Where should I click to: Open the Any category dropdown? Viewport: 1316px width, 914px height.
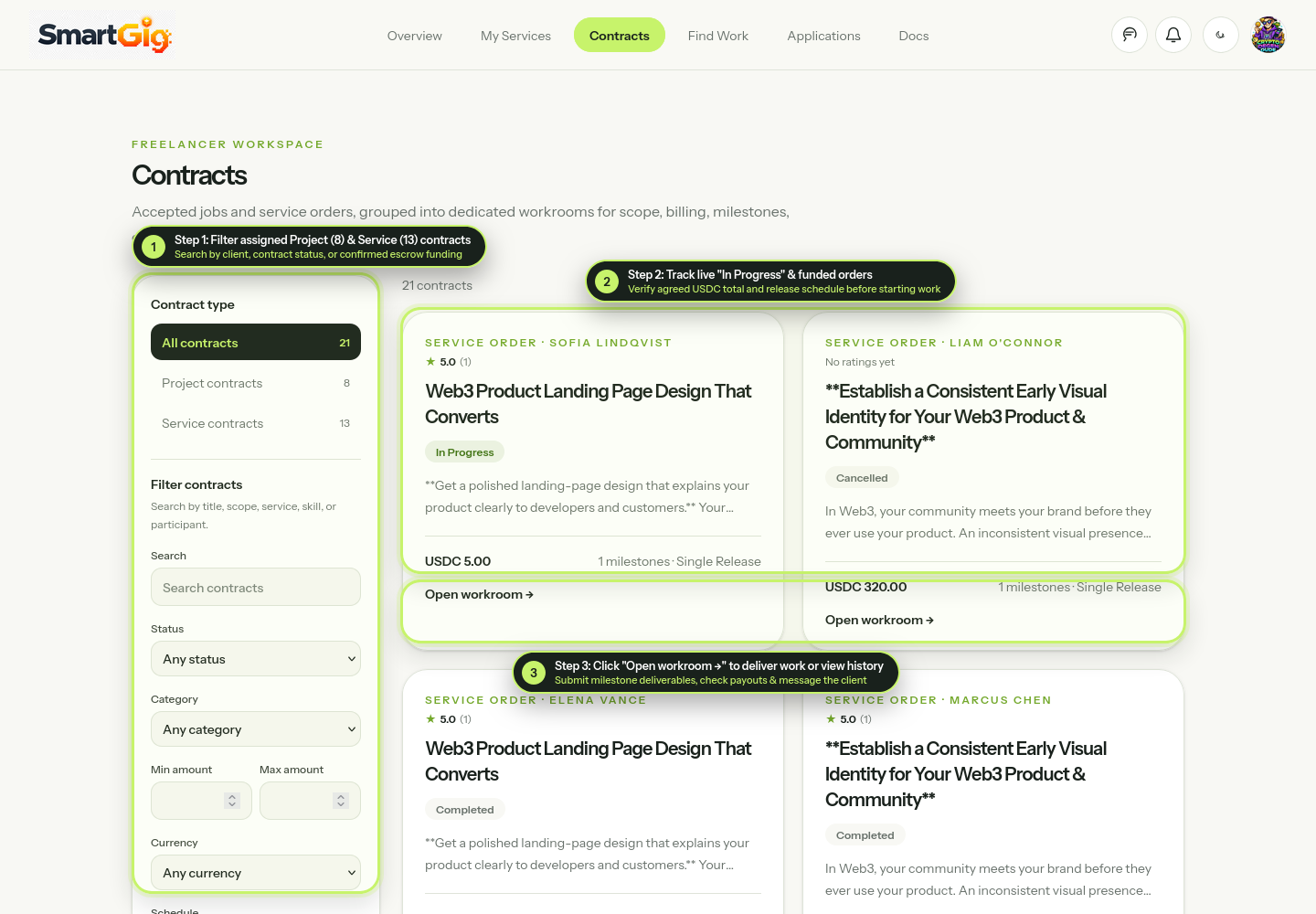(x=256, y=729)
